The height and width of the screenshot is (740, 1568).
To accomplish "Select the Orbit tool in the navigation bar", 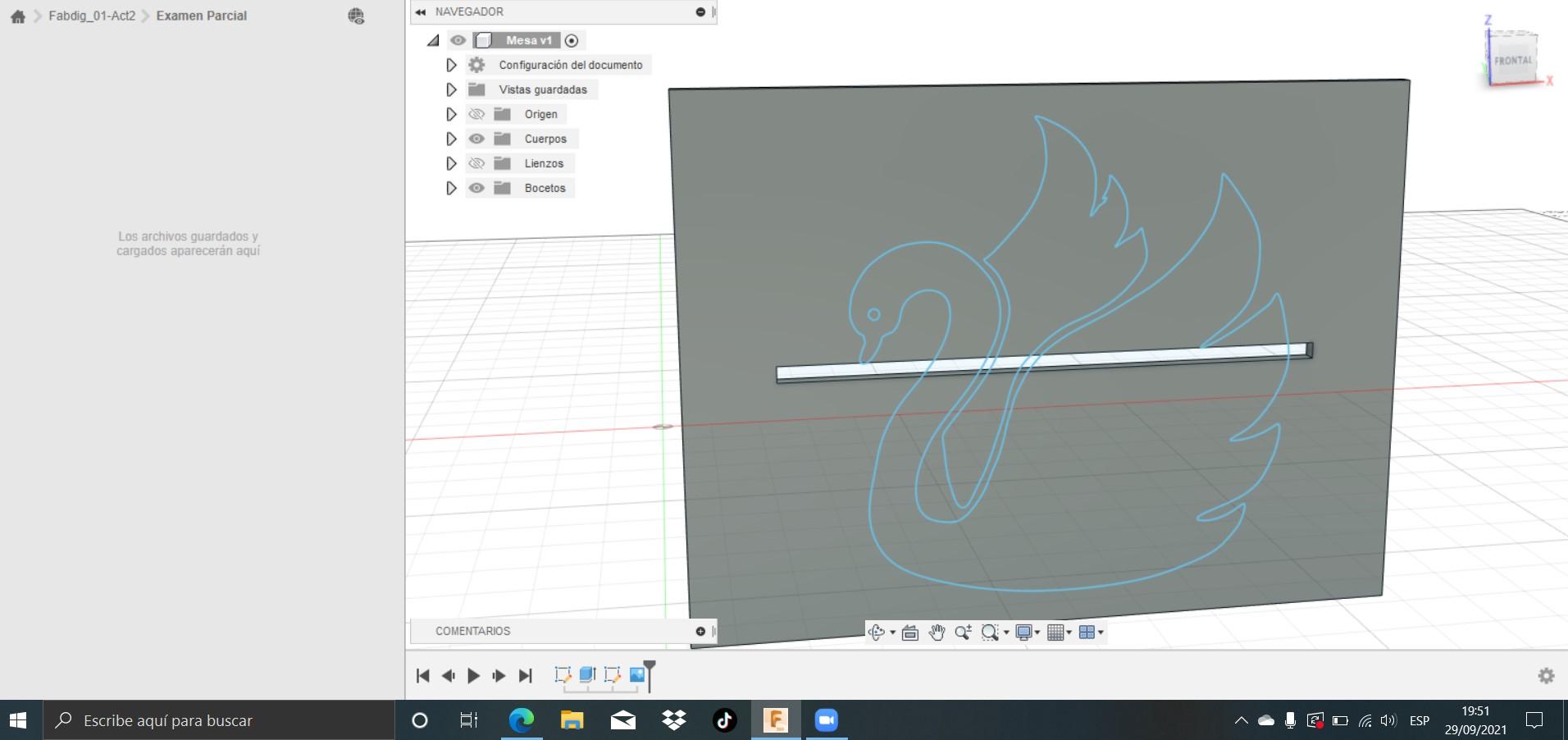I will click(x=877, y=633).
